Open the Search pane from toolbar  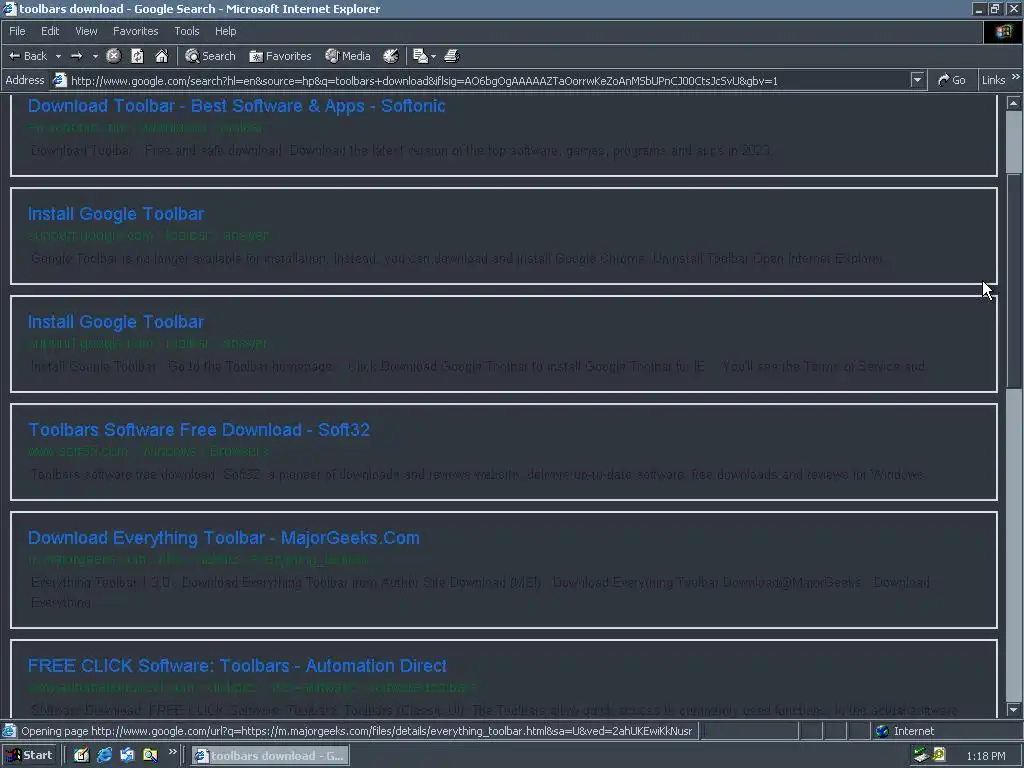pos(210,56)
